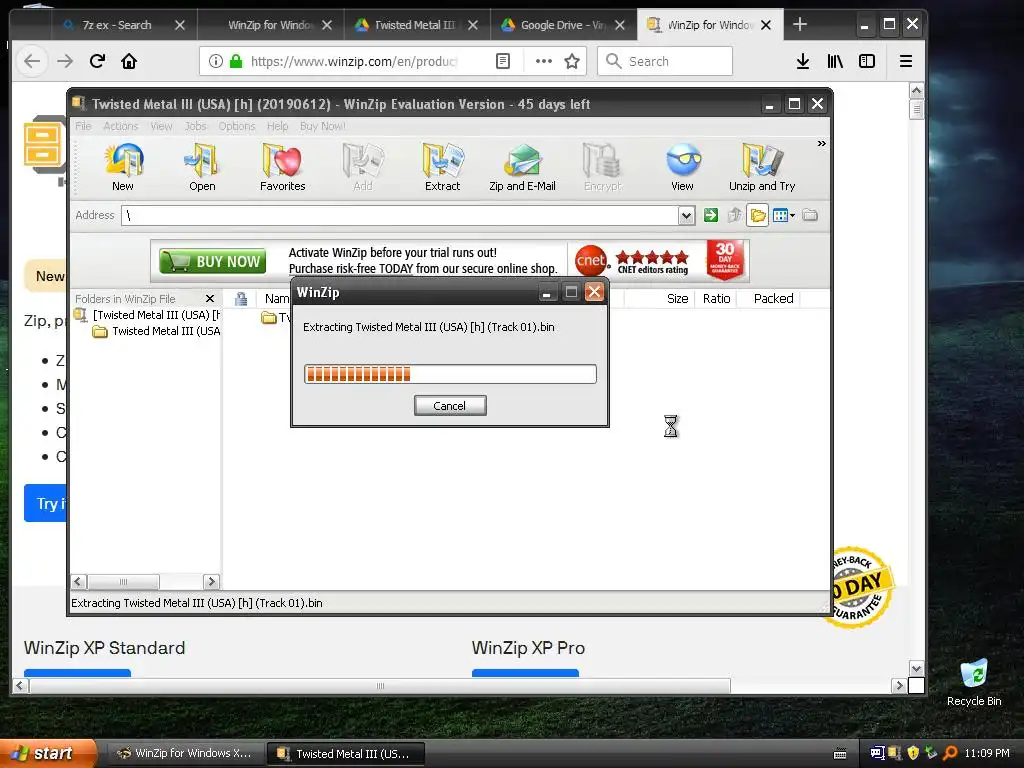Viewport: 1024px width, 768px height.
Task: Click folder pane scrollbar left arrow
Action: point(78,581)
